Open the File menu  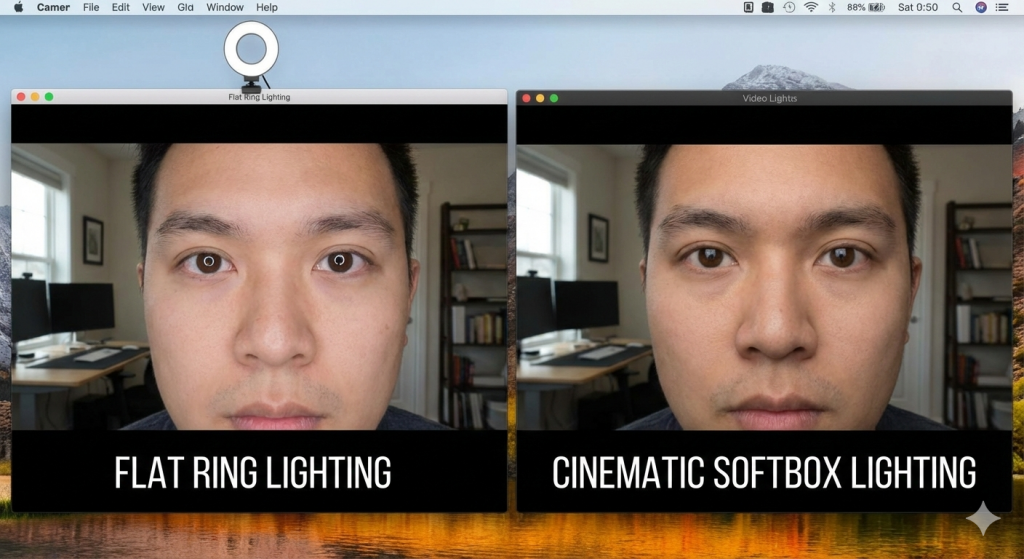(91, 7)
